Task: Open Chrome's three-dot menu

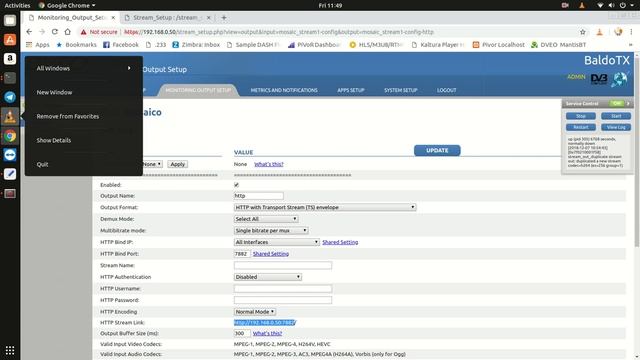Action: (631, 32)
